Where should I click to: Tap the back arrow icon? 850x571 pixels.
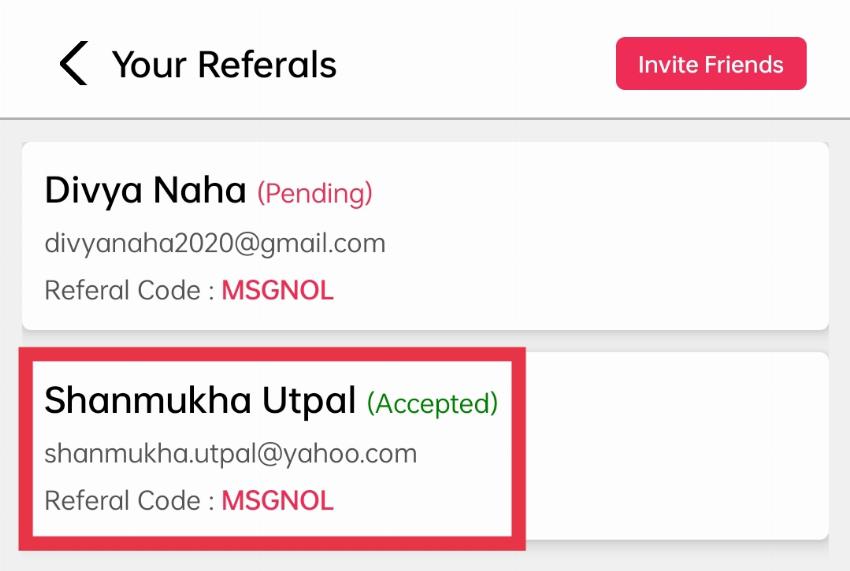[73, 64]
